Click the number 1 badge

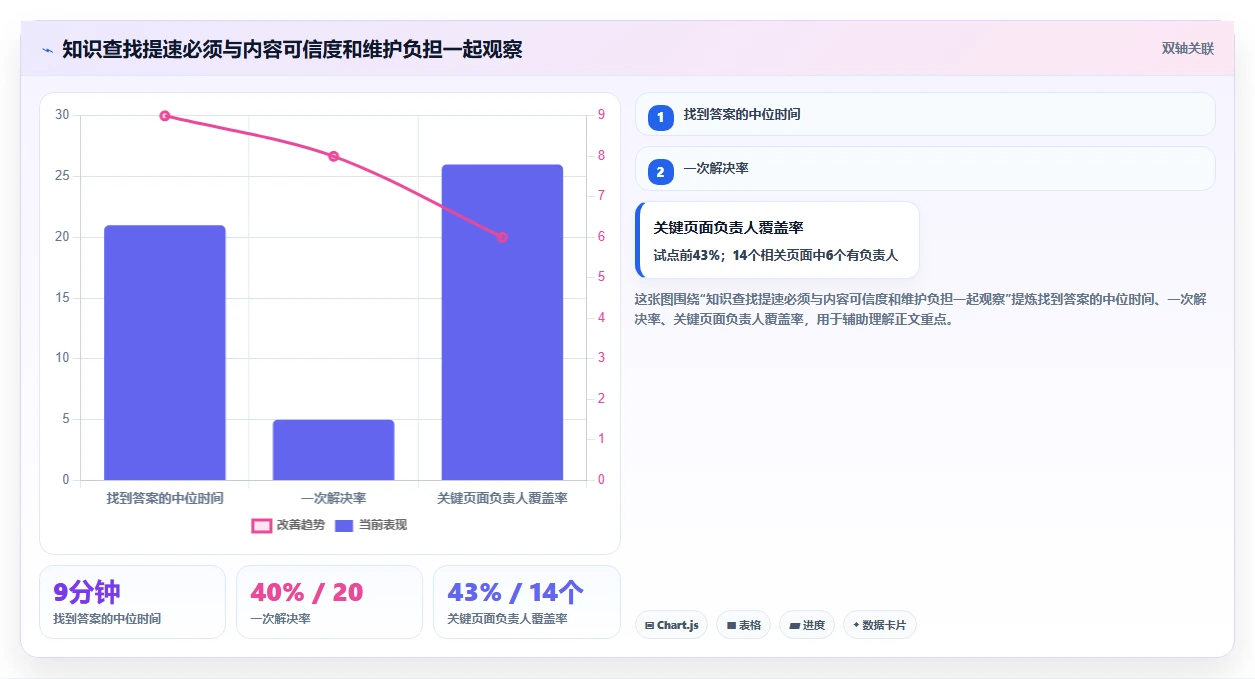[660, 118]
